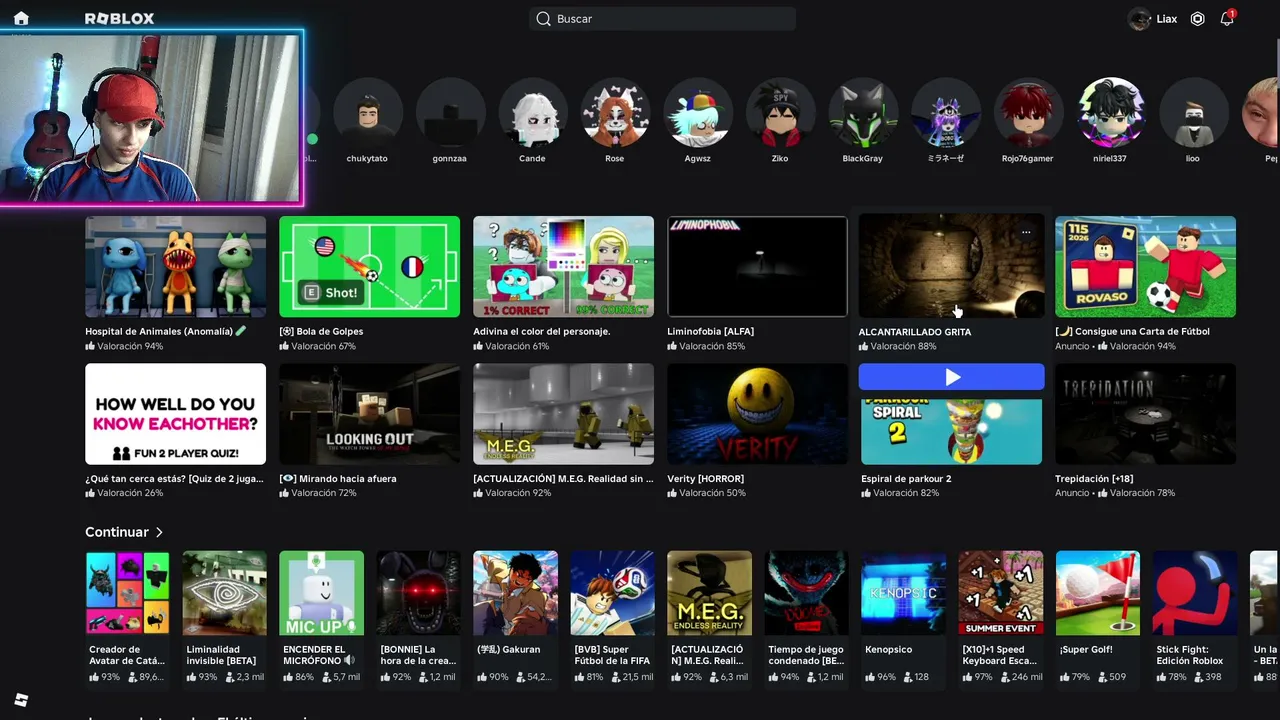Click the Roblox icon in bottom-left corner
Viewport: 1280px width, 720px height.
coord(21,700)
